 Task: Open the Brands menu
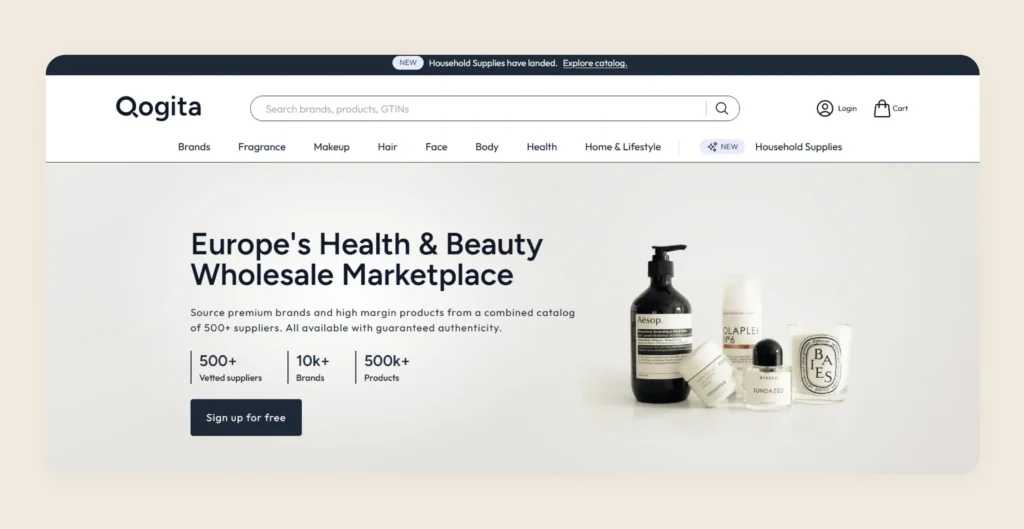click(194, 147)
